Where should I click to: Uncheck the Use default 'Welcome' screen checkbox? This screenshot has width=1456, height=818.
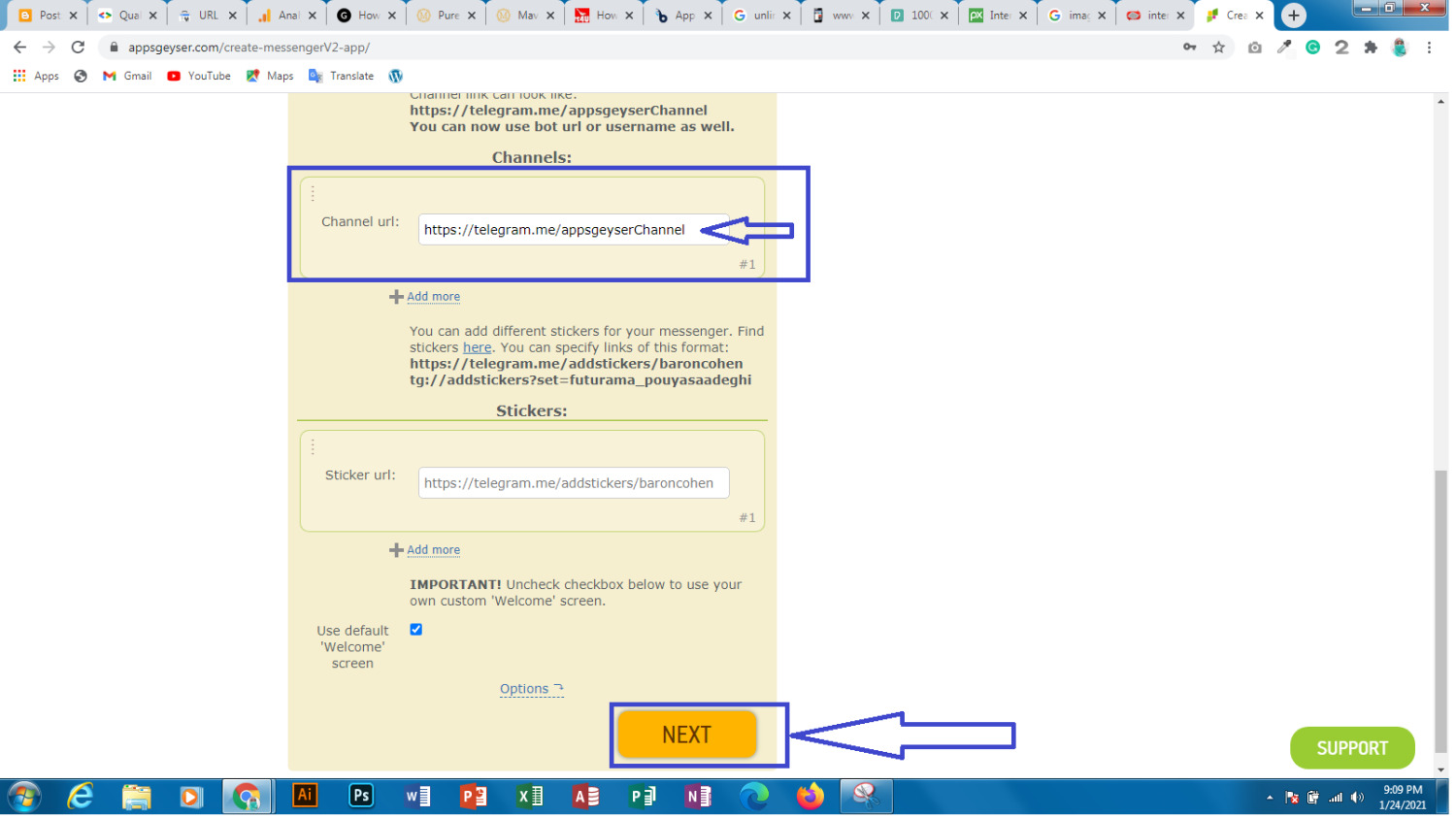click(415, 630)
